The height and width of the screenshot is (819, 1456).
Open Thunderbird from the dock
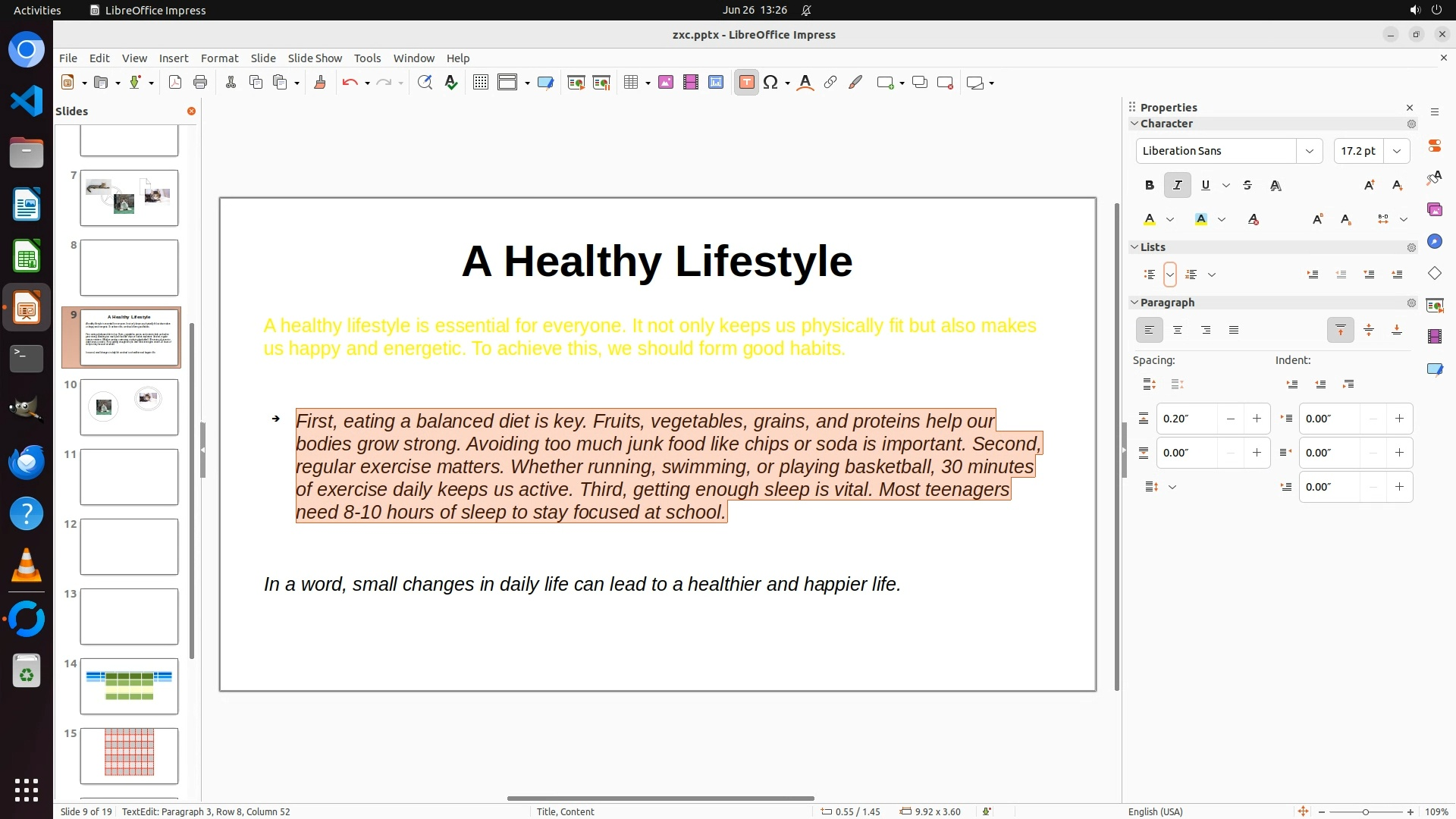coord(27,461)
